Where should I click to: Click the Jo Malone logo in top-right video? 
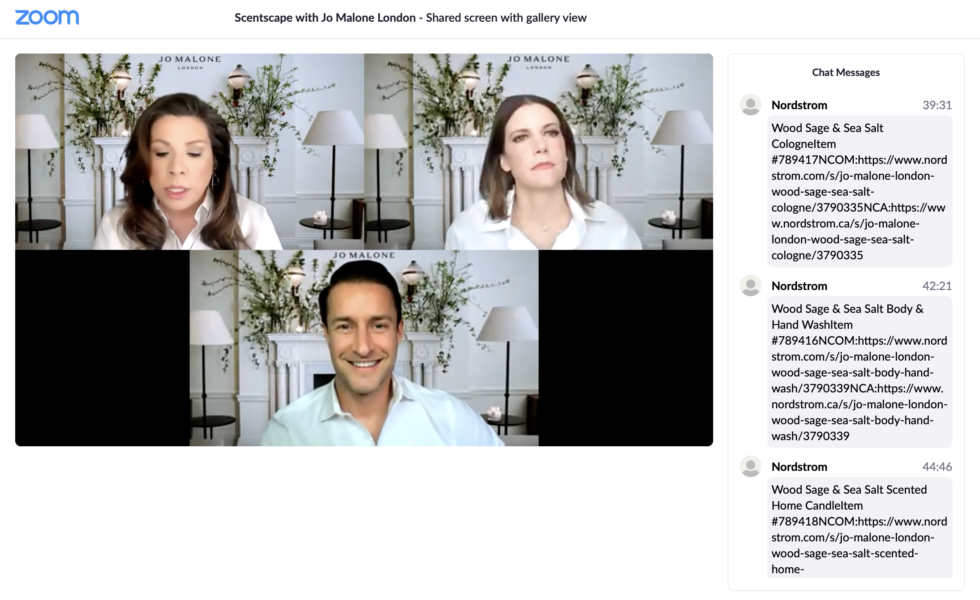coord(538,61)
